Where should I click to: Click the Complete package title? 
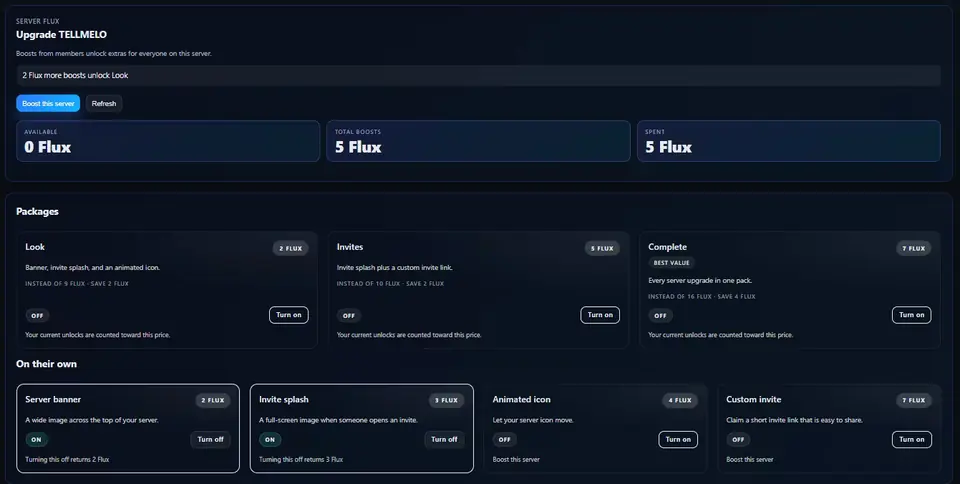pos(667,247)
